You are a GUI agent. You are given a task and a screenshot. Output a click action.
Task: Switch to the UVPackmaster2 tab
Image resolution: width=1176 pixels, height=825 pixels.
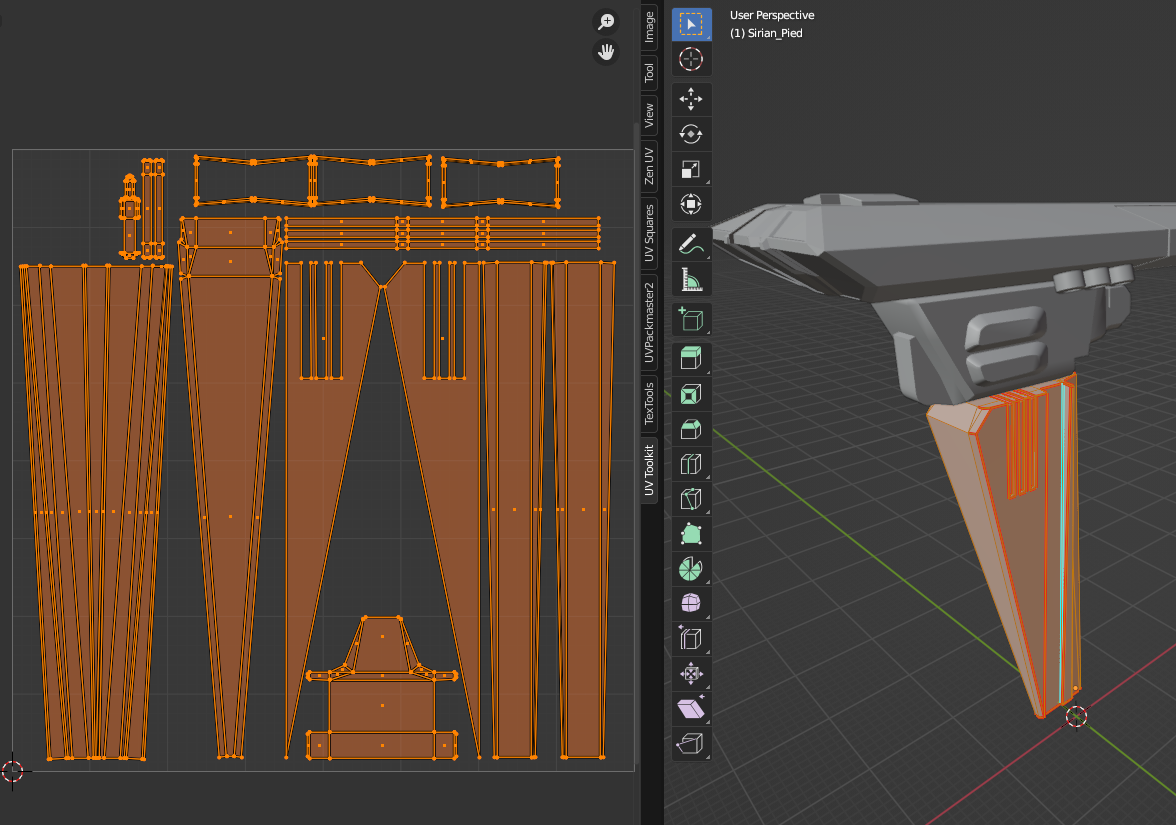[x=649, y=323]
